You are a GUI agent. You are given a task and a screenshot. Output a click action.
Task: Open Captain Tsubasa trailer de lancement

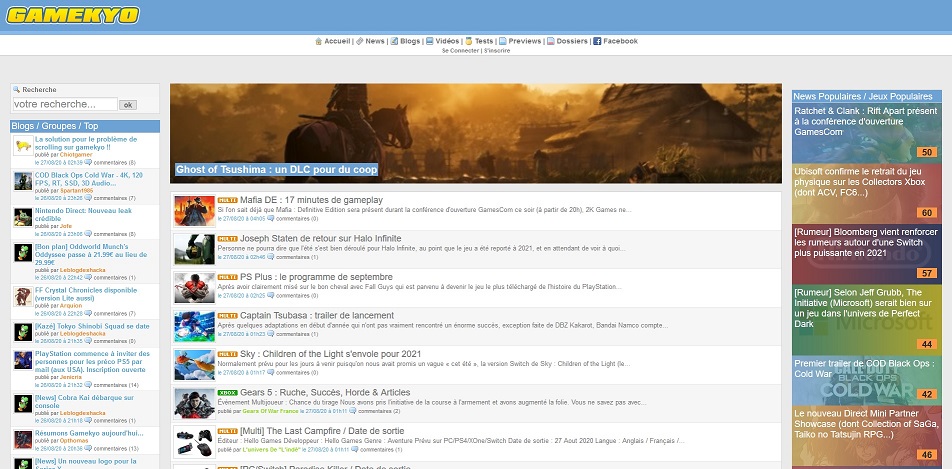pyautogui.click(x=317, y=315)
